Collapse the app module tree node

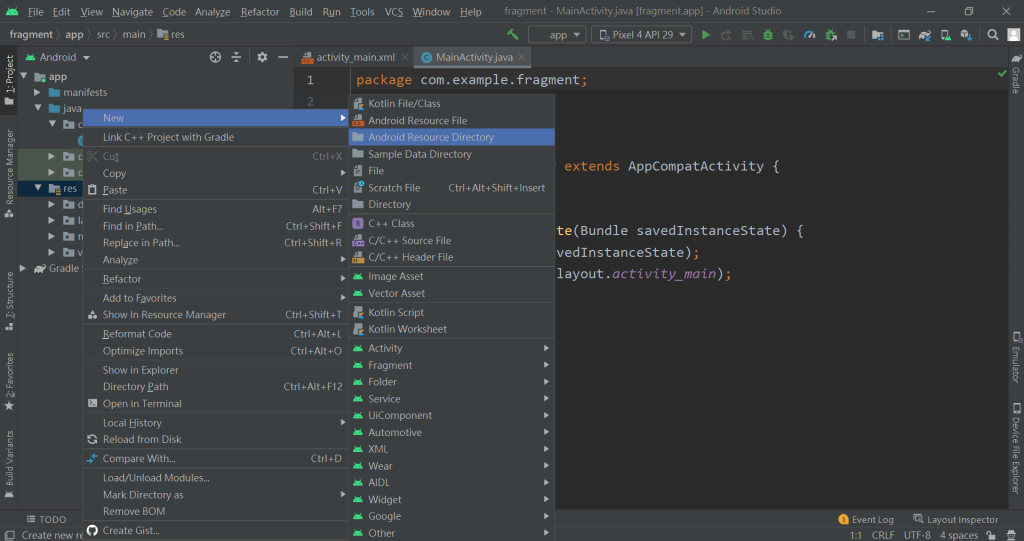coord(24,76)
